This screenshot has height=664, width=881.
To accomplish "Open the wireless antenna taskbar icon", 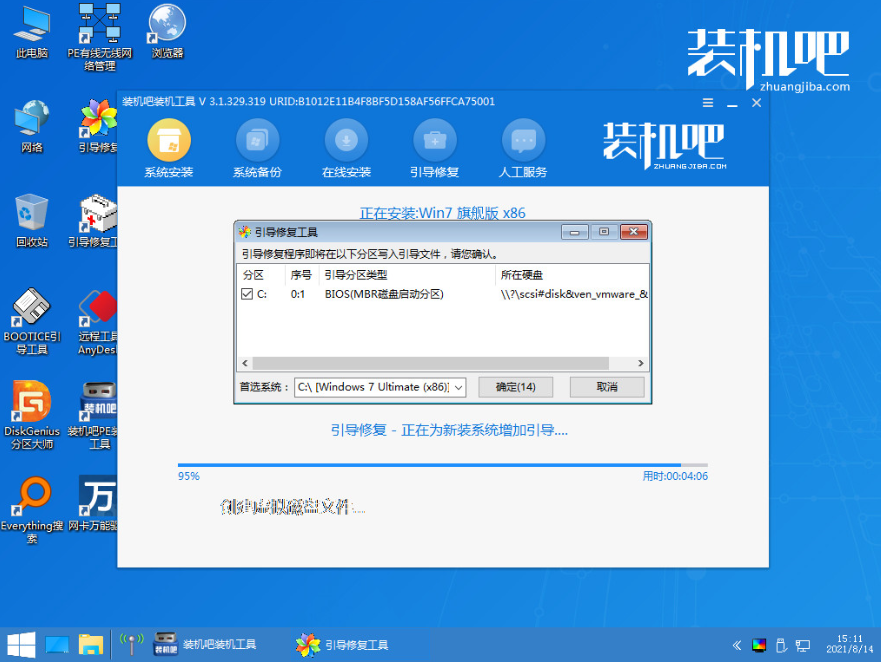I will (x=132, y=645).
